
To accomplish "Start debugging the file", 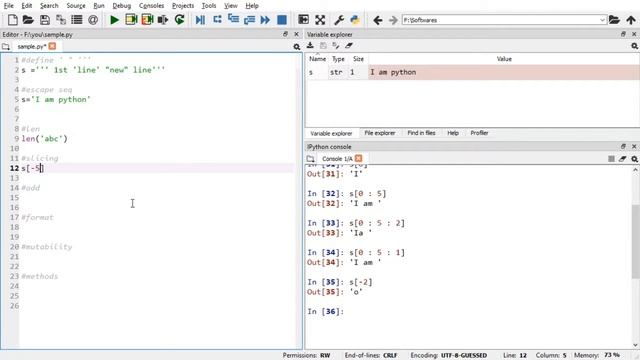I will pos(200,20).
